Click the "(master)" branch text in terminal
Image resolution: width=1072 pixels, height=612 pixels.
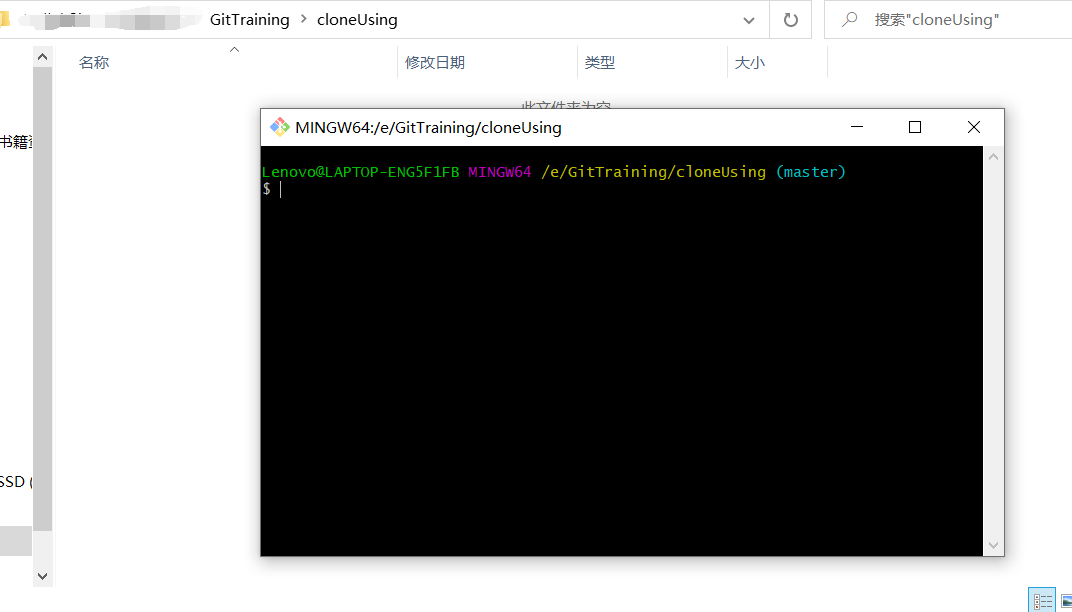pos(811,172)
